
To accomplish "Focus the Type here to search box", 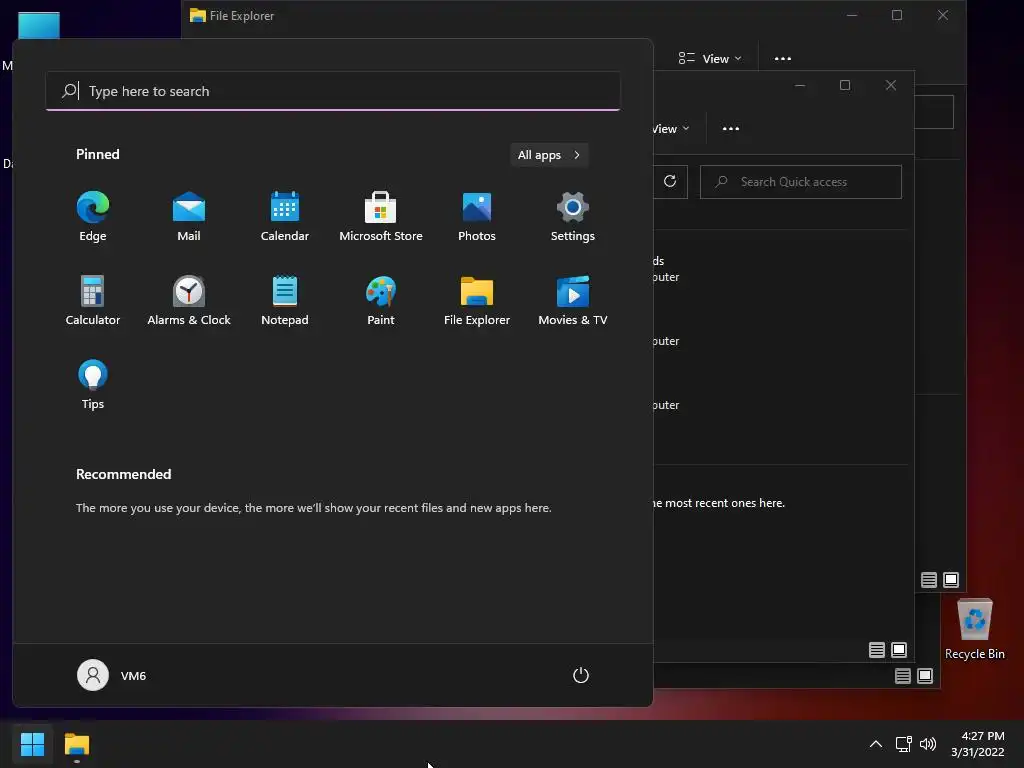I will (333, 91).
